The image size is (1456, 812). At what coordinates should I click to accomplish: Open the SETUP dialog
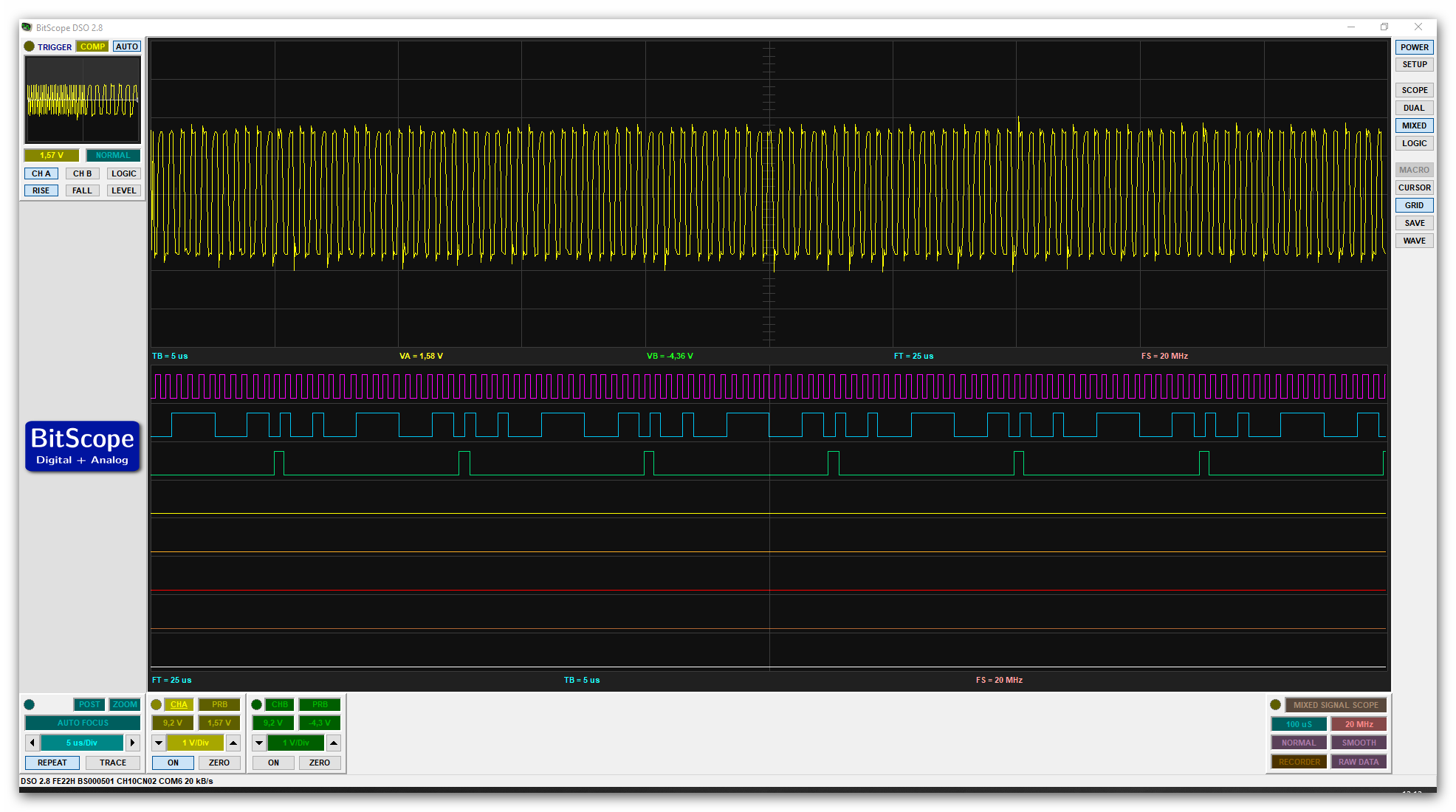click(1415, 65)
